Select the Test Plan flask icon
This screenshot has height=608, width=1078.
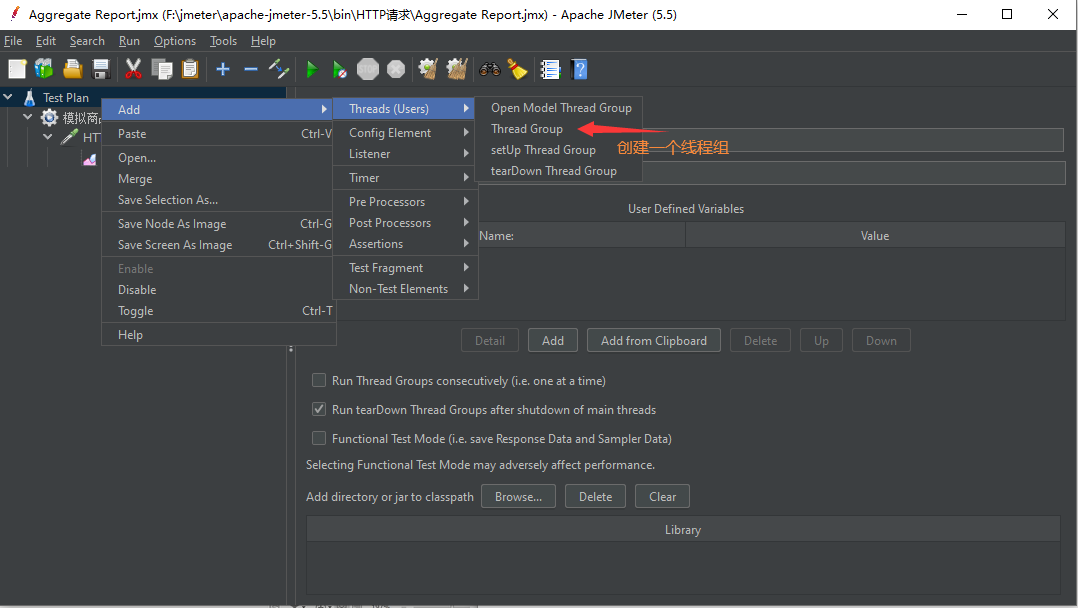(x=30, y=98)
